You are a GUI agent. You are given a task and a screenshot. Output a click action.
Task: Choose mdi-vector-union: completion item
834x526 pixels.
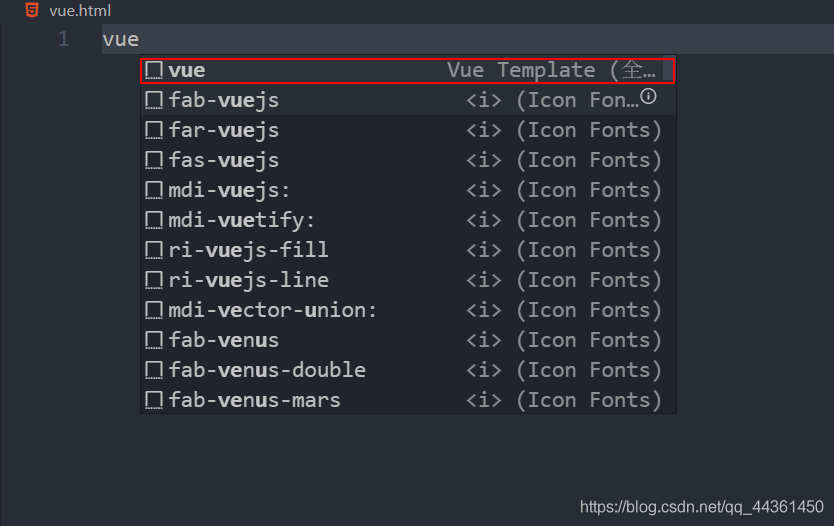pyautogui.click(x=272, y=310)
